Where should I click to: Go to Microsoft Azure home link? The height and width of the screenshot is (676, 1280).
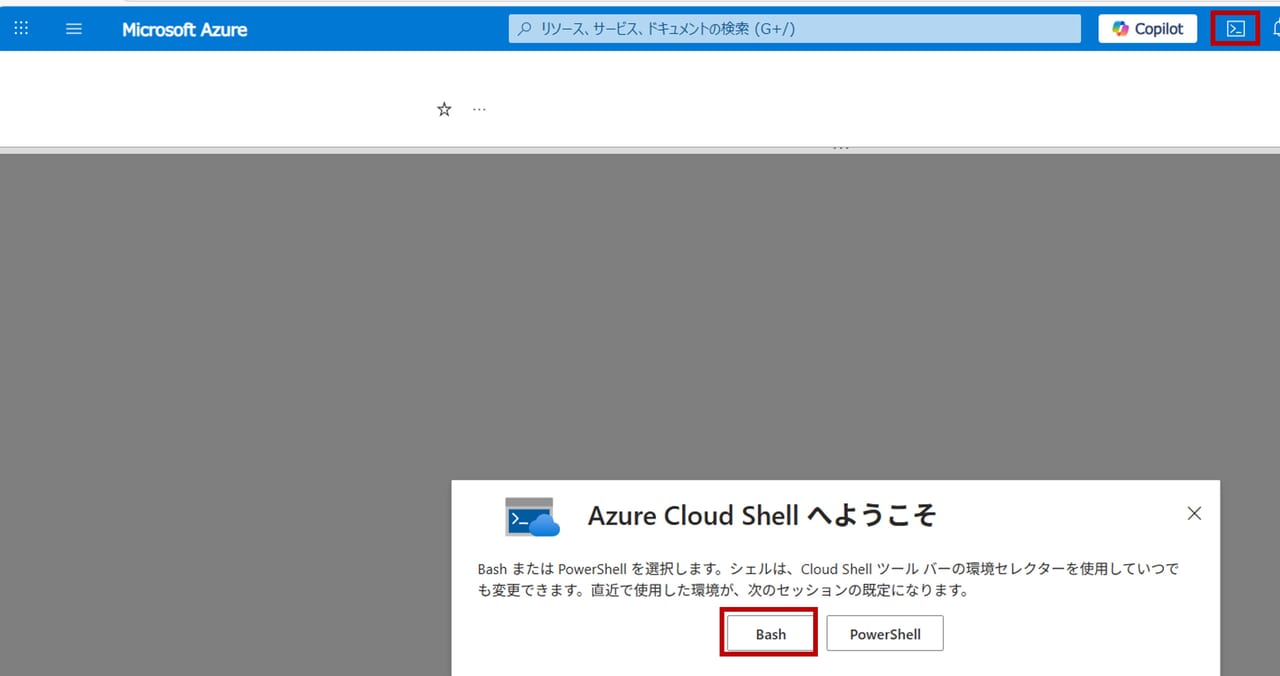point(184,29)
